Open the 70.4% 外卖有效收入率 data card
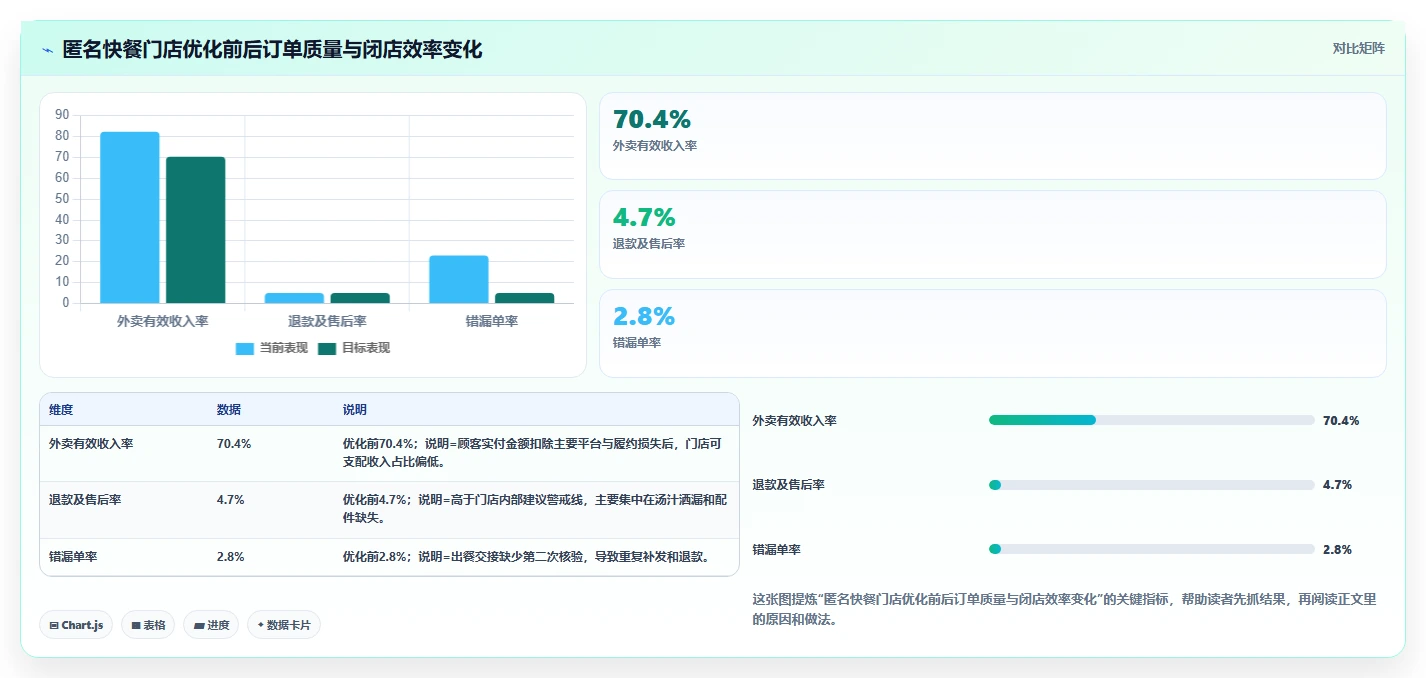The height and width of the screenshot is (678, 1426). pyautogui.click(x=992, y=136)
